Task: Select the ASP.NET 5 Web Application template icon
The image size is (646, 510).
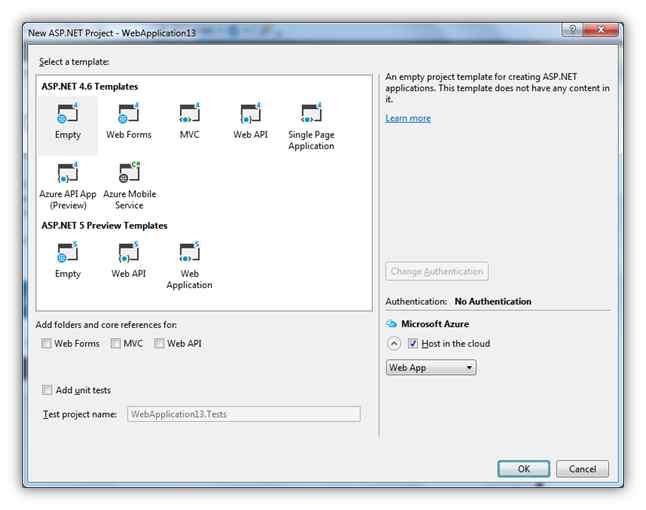Action: pyautogui.click(x=190, y=252)
